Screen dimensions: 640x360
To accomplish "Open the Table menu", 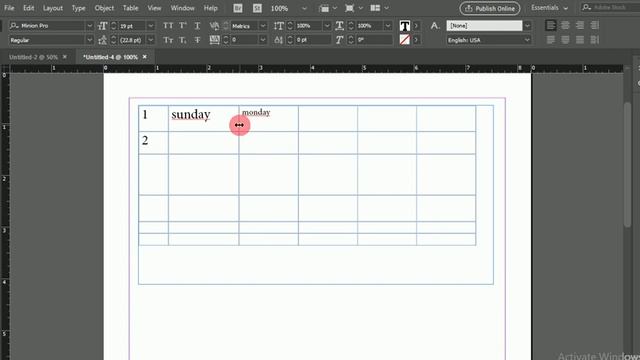I will click(x=130, y=8).
